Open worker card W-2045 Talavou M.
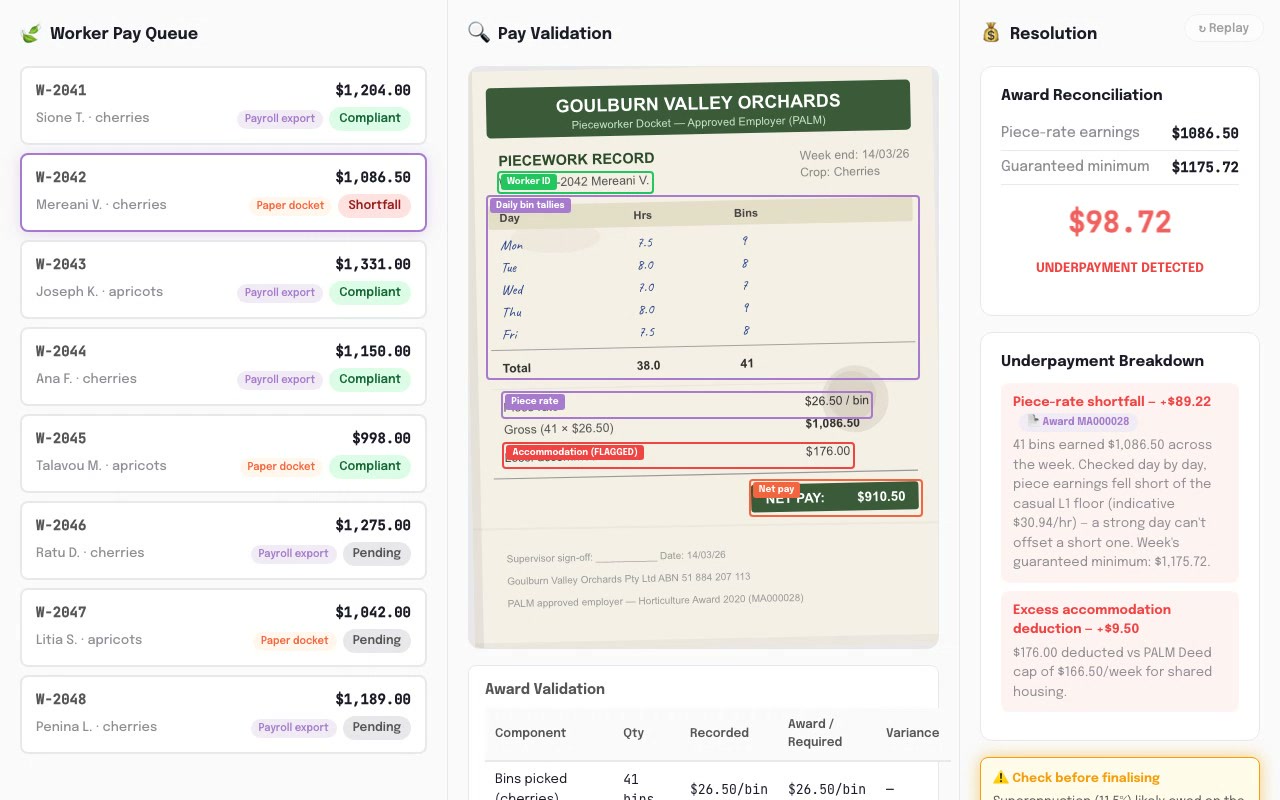Image resolution: width=1280 pixels, height=800 pixels. coord(223,453)
